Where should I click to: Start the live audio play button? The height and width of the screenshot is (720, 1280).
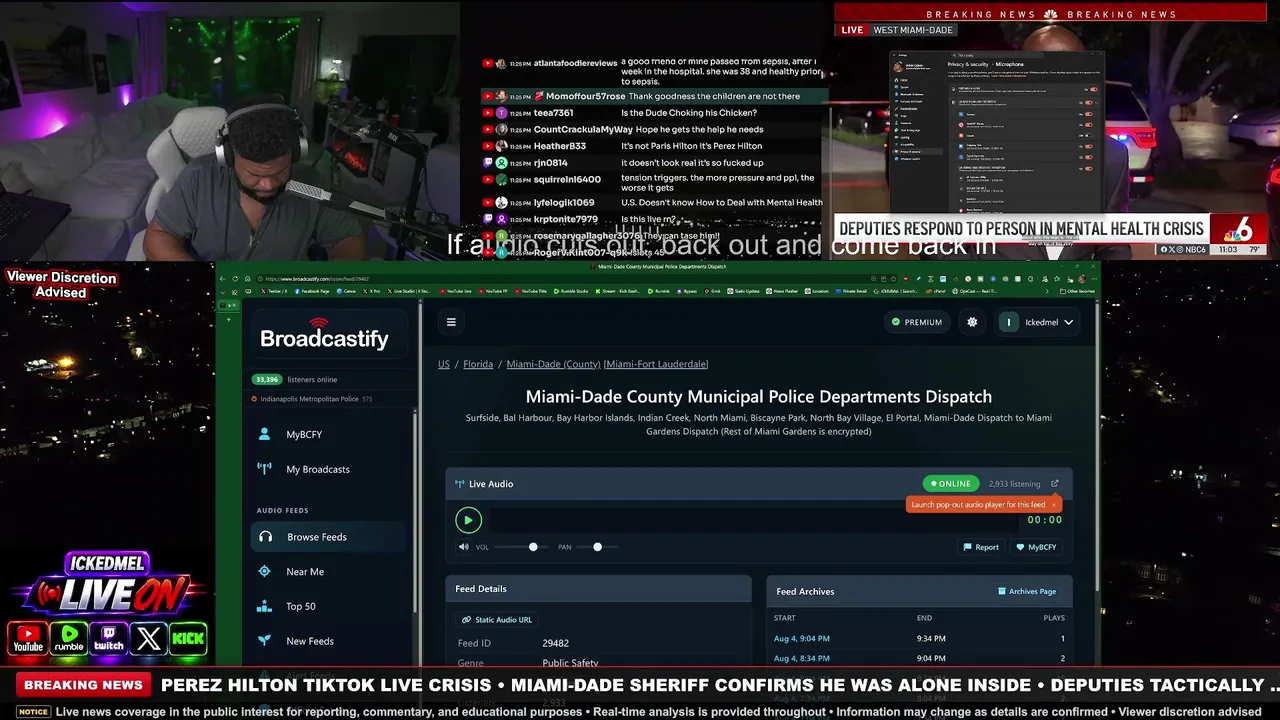(468, 520)
